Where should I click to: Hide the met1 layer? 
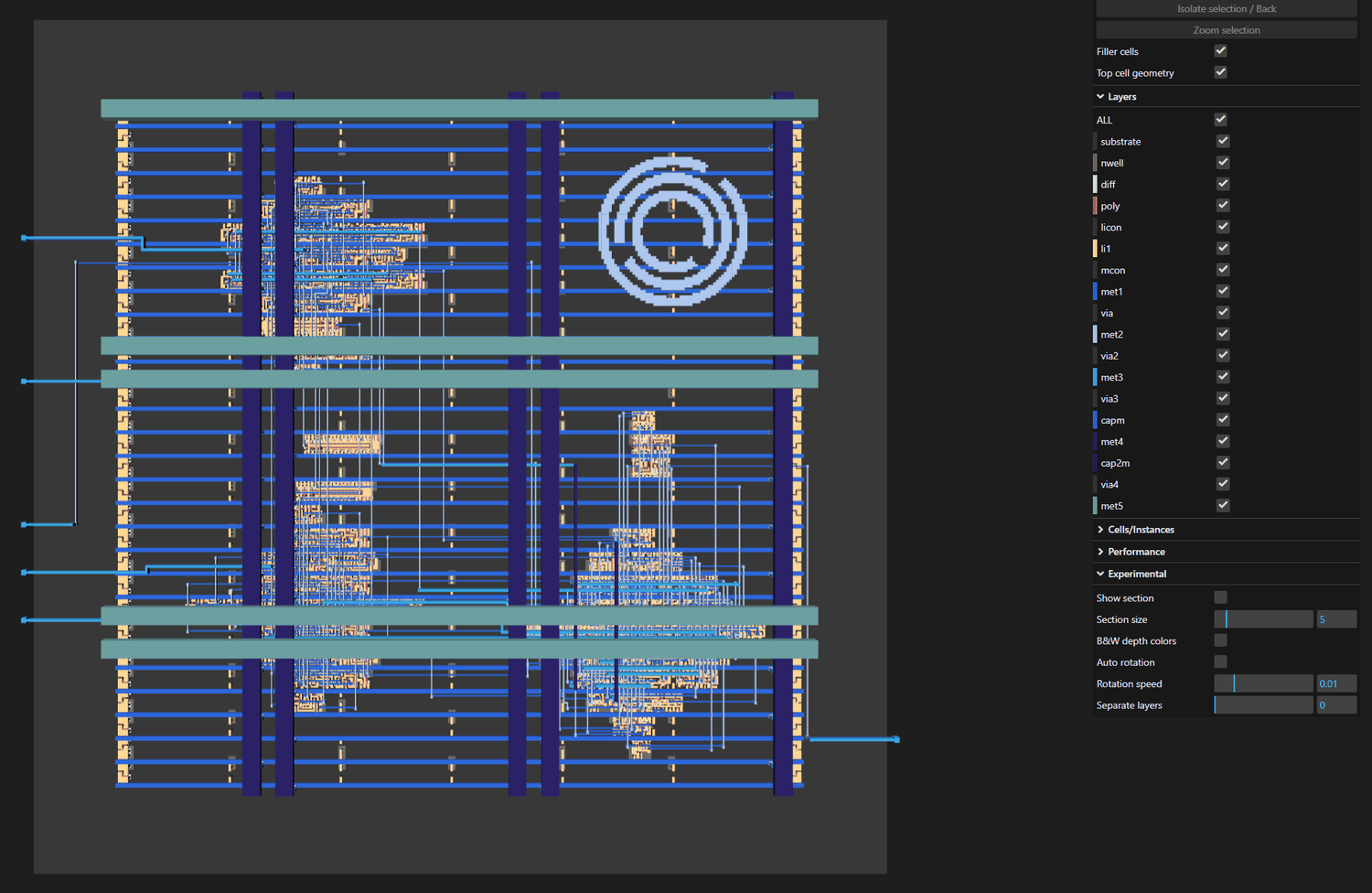1223,291
